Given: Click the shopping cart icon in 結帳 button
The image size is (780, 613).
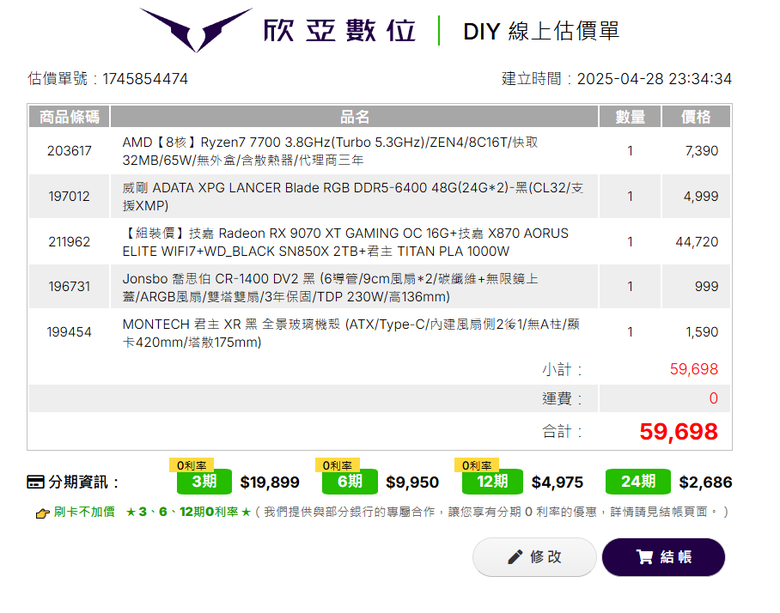Looking at the screenshot, I should (x=644, y=557).
